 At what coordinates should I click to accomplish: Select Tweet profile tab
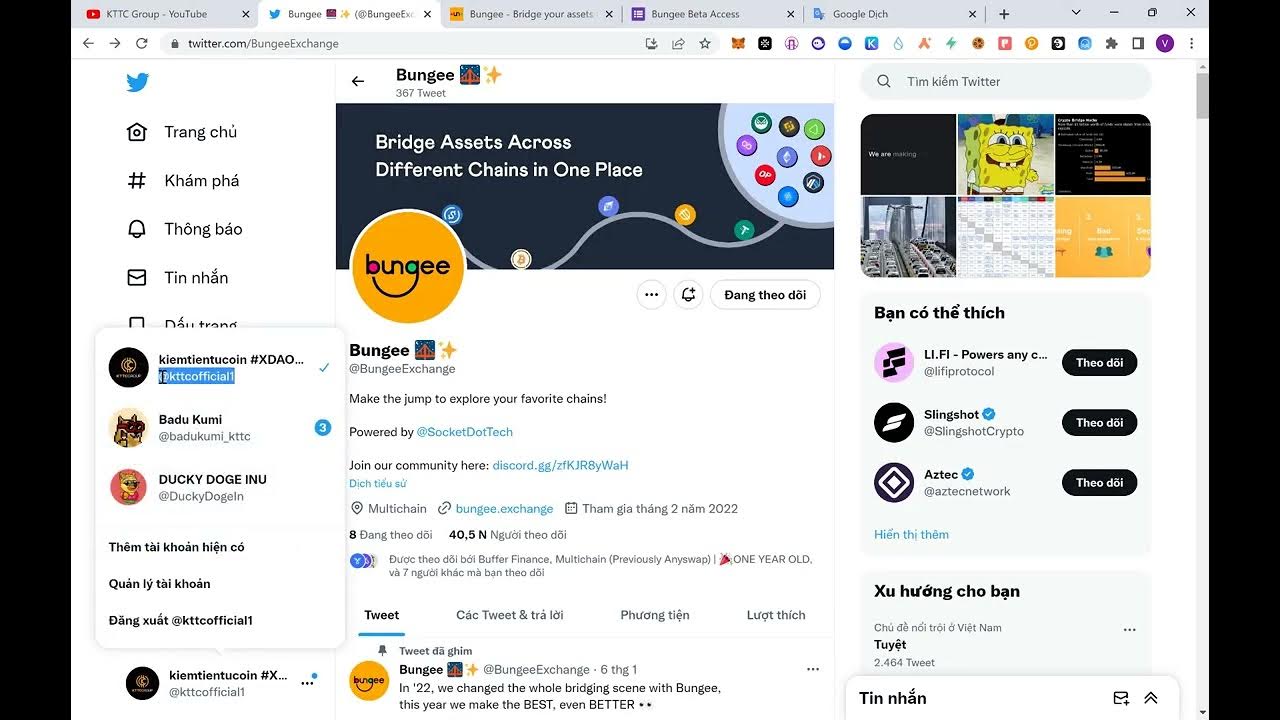coord(382,615)
